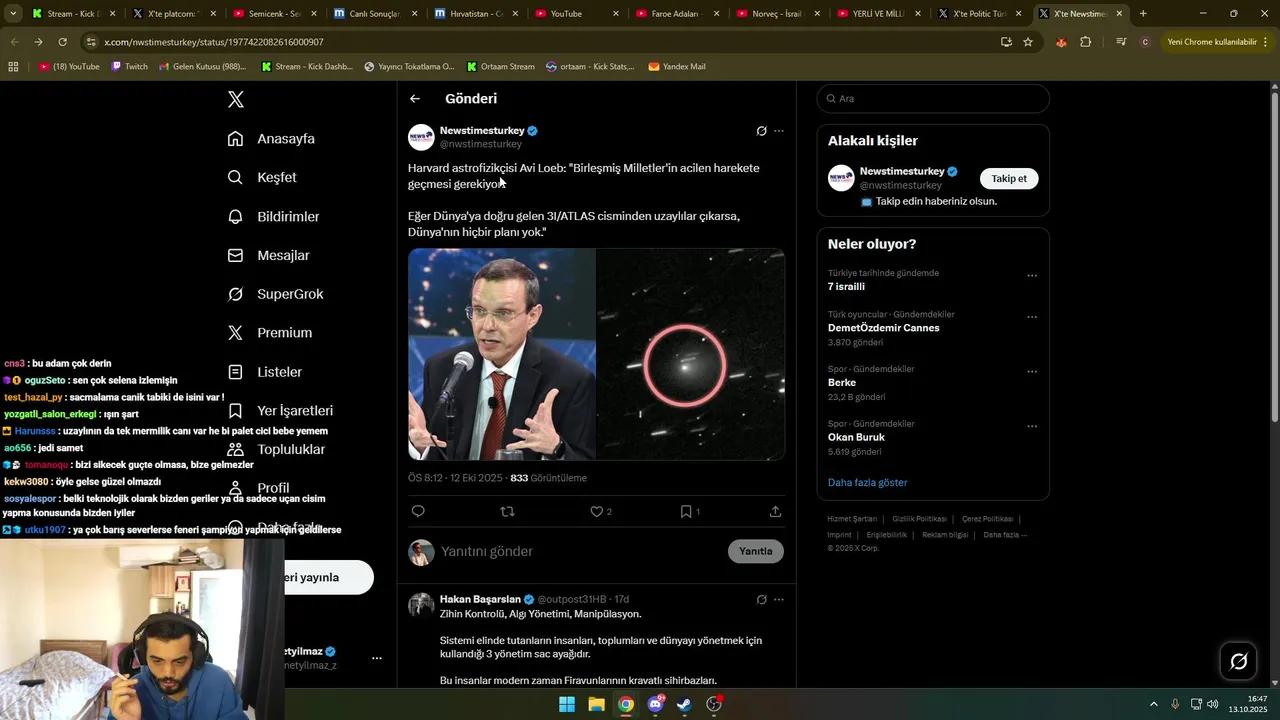Open Gizlilik Politikası footer link
This screenshot has height=720, width=1280.
click(x=919, y=519)
